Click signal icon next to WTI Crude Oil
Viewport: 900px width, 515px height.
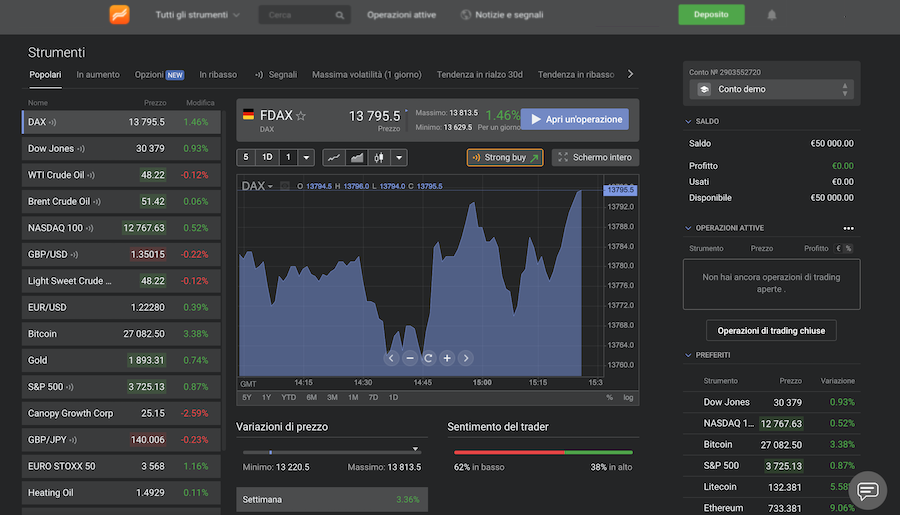coord(91,175)
